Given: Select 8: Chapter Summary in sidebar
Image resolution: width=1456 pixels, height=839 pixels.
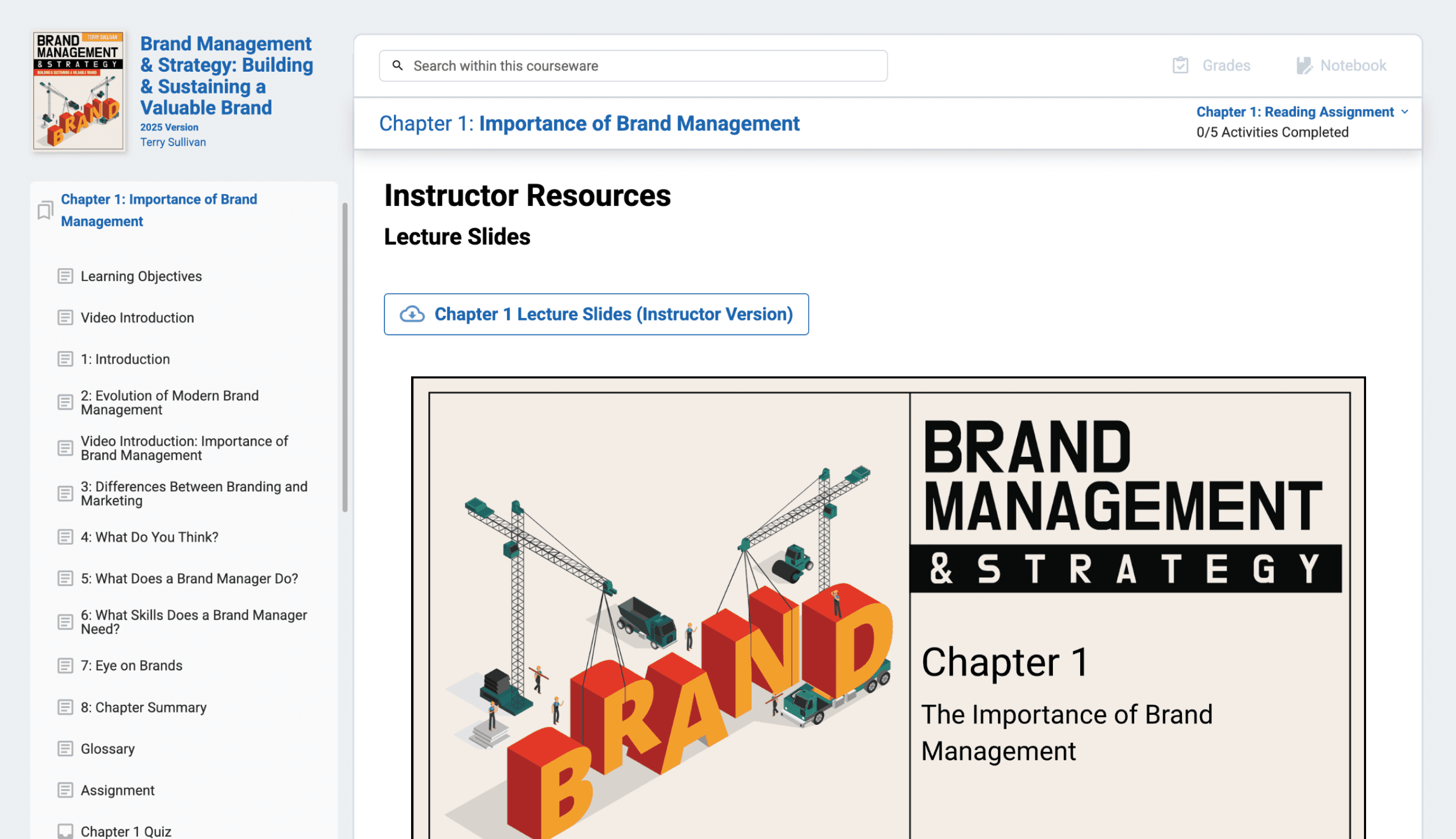Looking at the screenshot, I should click(143, 707).
